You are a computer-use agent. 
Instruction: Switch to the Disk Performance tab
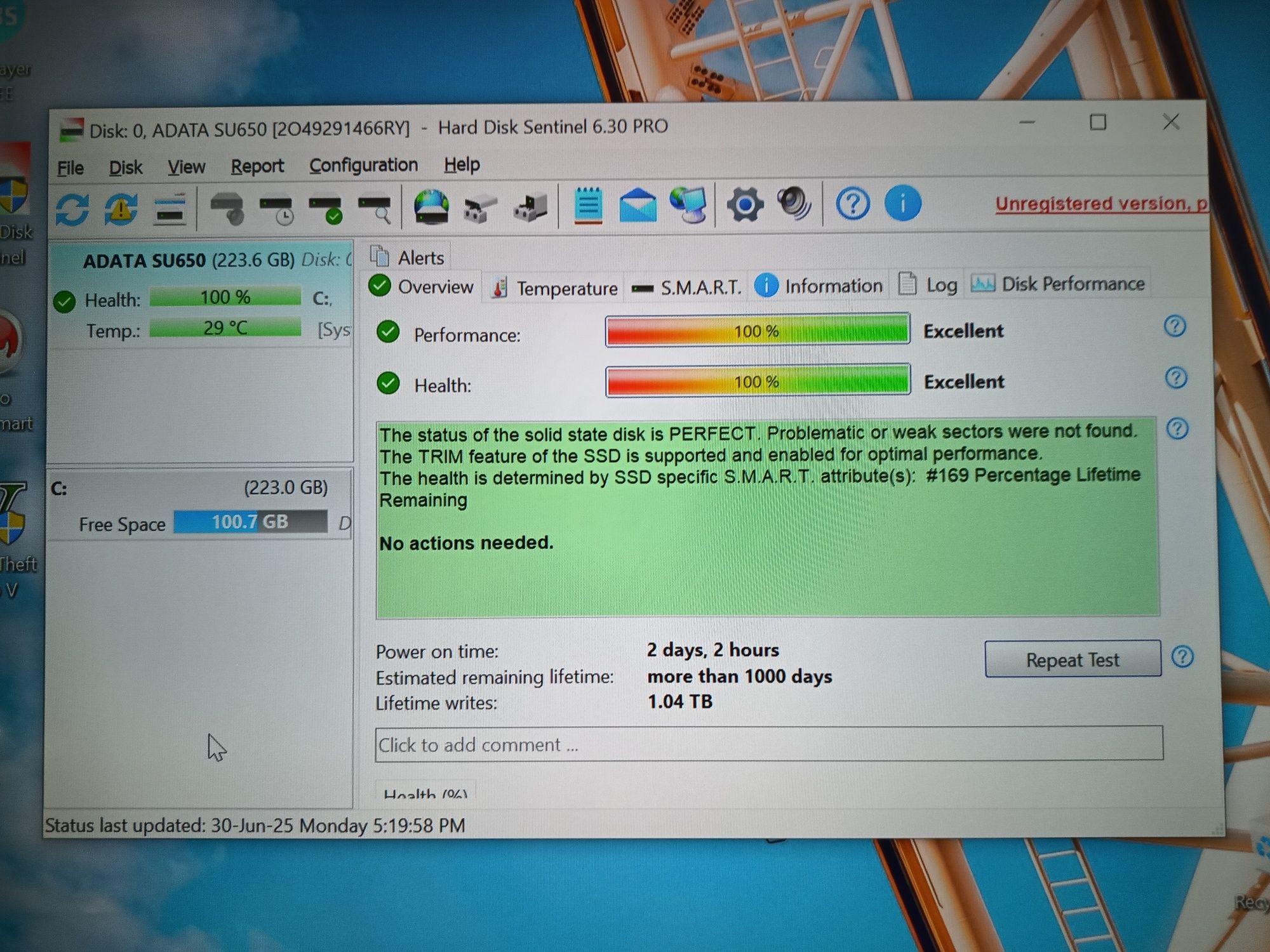click(x=1059, y=284)
